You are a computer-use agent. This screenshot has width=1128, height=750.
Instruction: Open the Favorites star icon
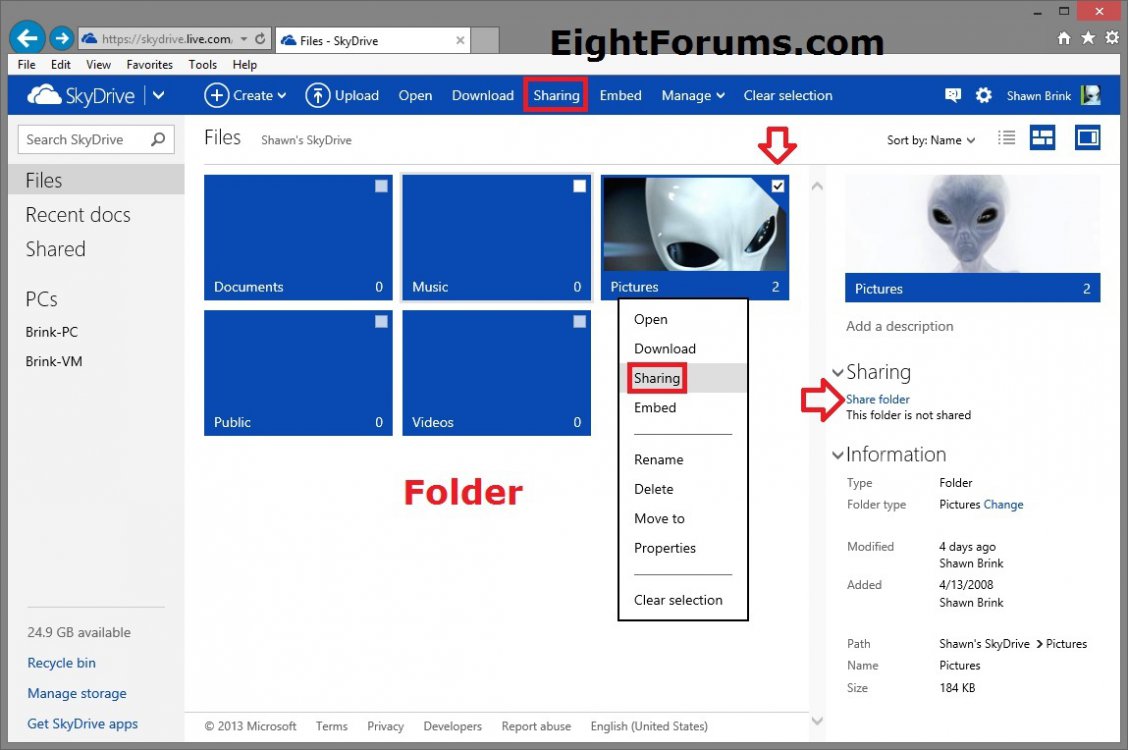click(x=1088, y=38)
